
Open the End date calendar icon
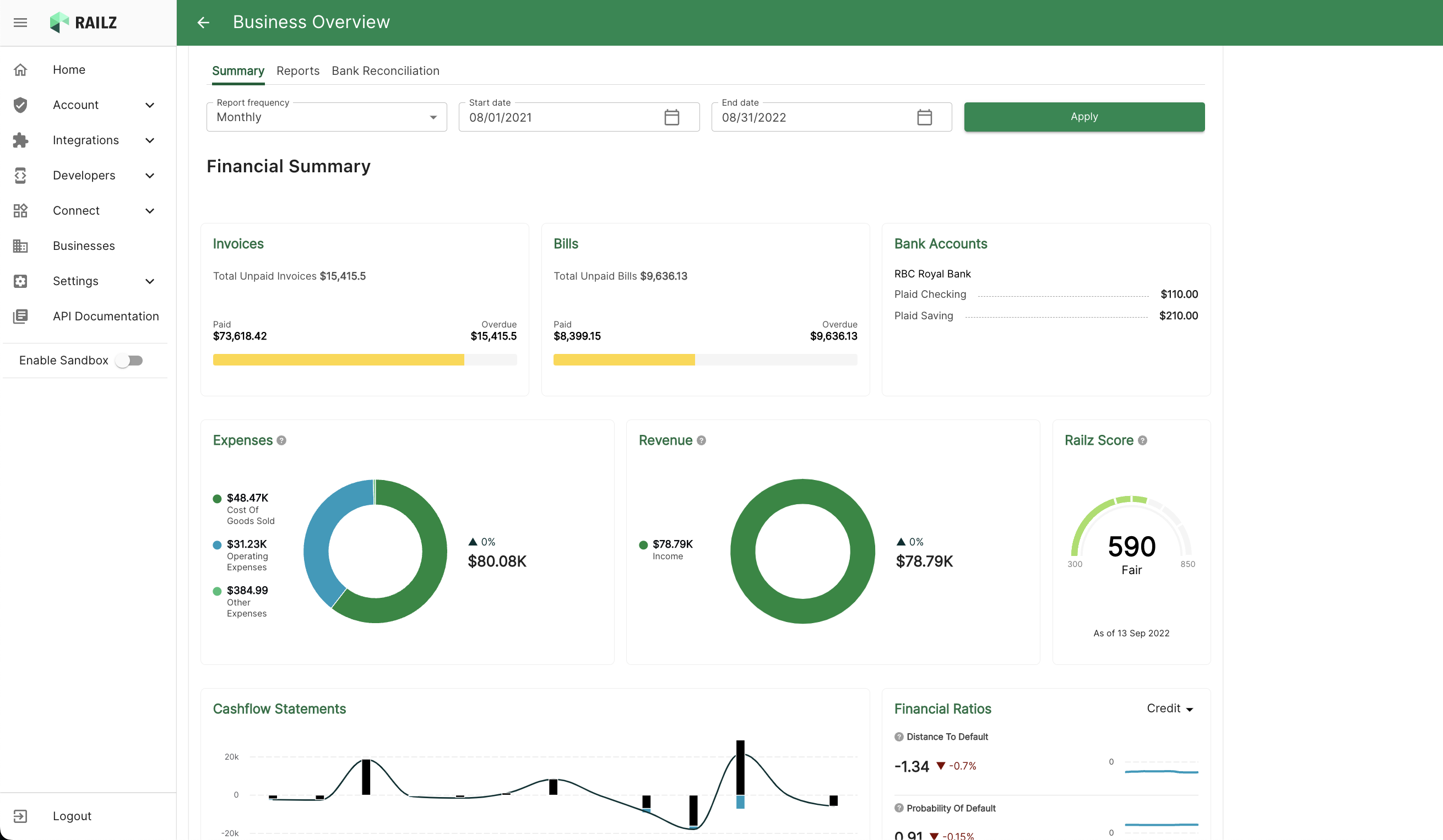pyautogui.click(x=924, y=117)
